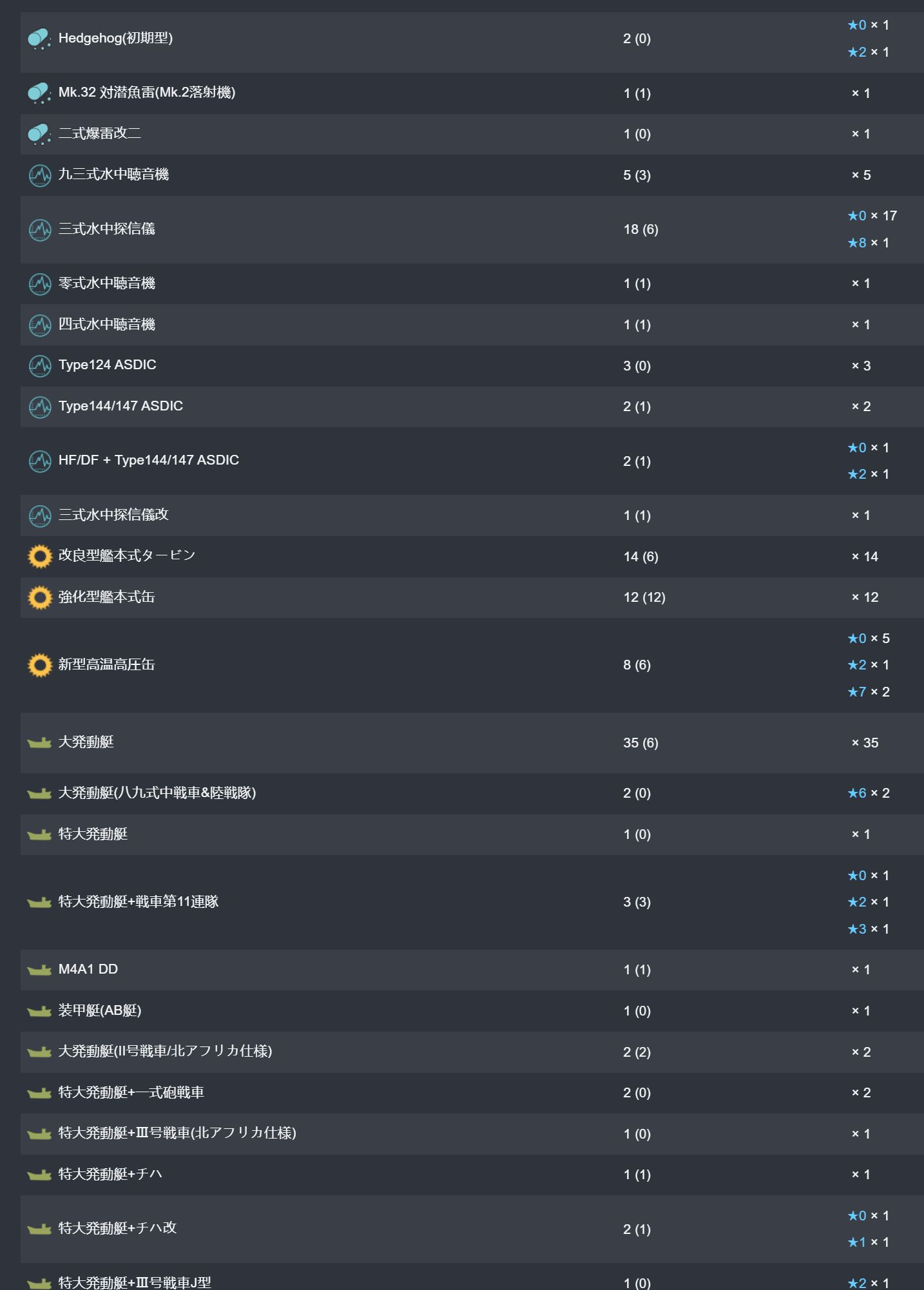Click the 35 (6) count for 大発動艇
The width and height of the screenshot is (924, 1290).
(640, 742)
